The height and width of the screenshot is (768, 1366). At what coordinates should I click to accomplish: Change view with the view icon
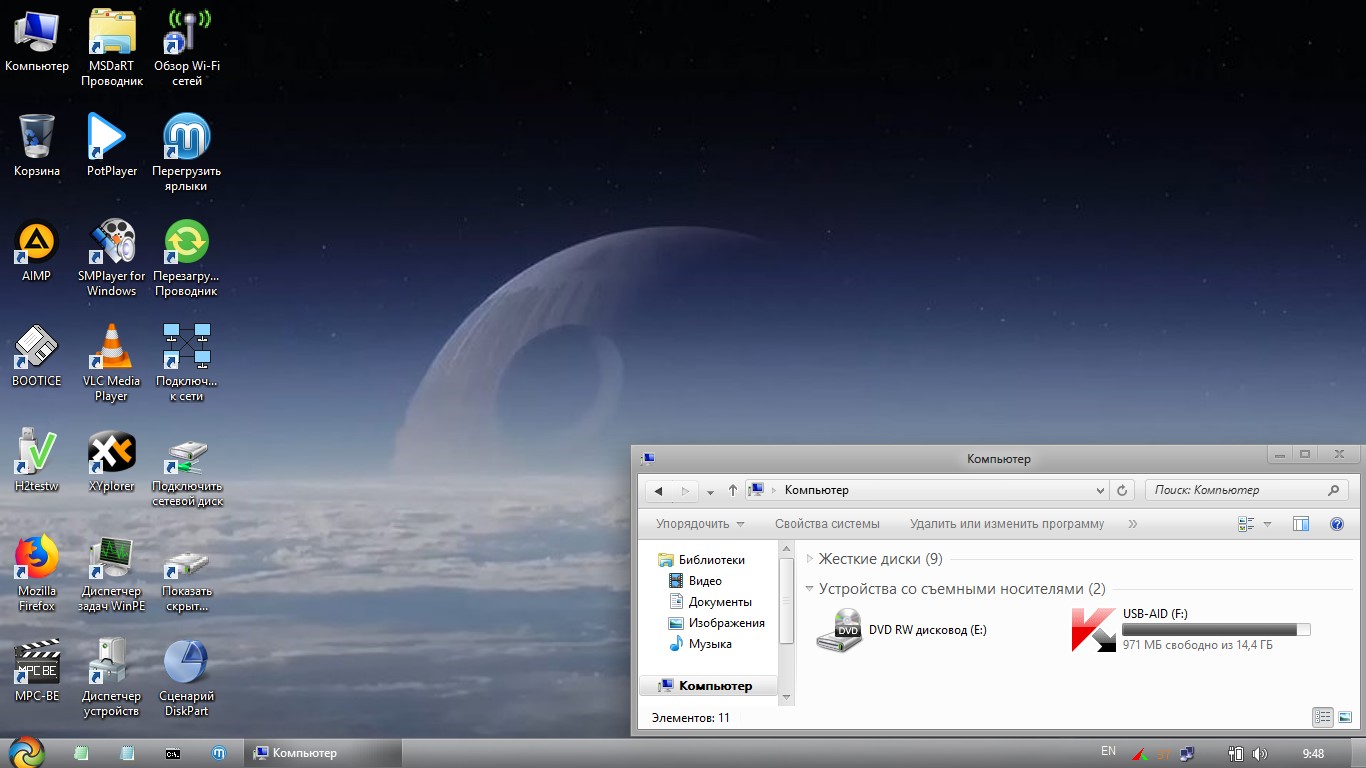[x=1246, y=524]
